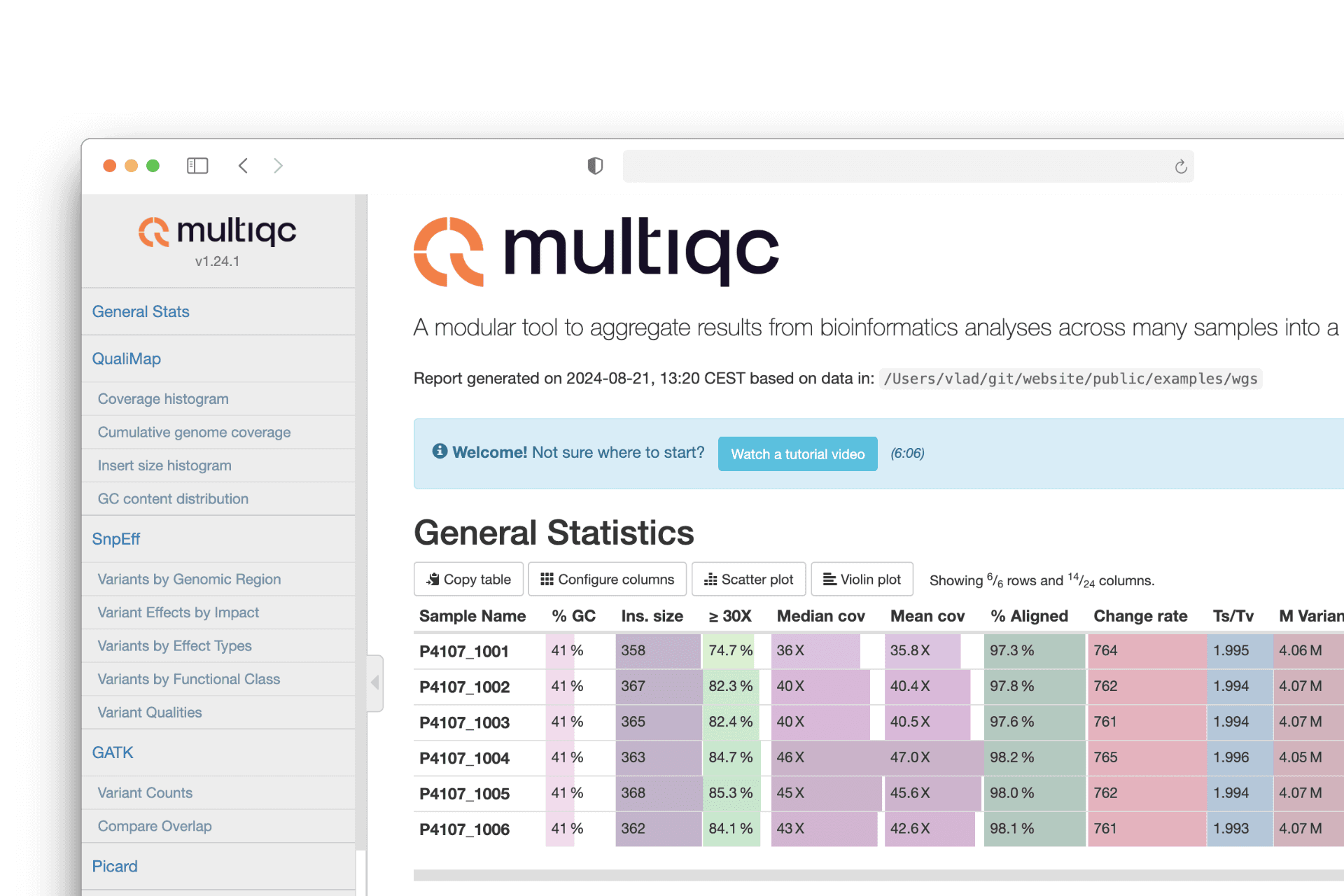Click the 1.996 Ts/Tv value
The width and height of the screenshot is (1344, 896).
[x=1239, y=757]
